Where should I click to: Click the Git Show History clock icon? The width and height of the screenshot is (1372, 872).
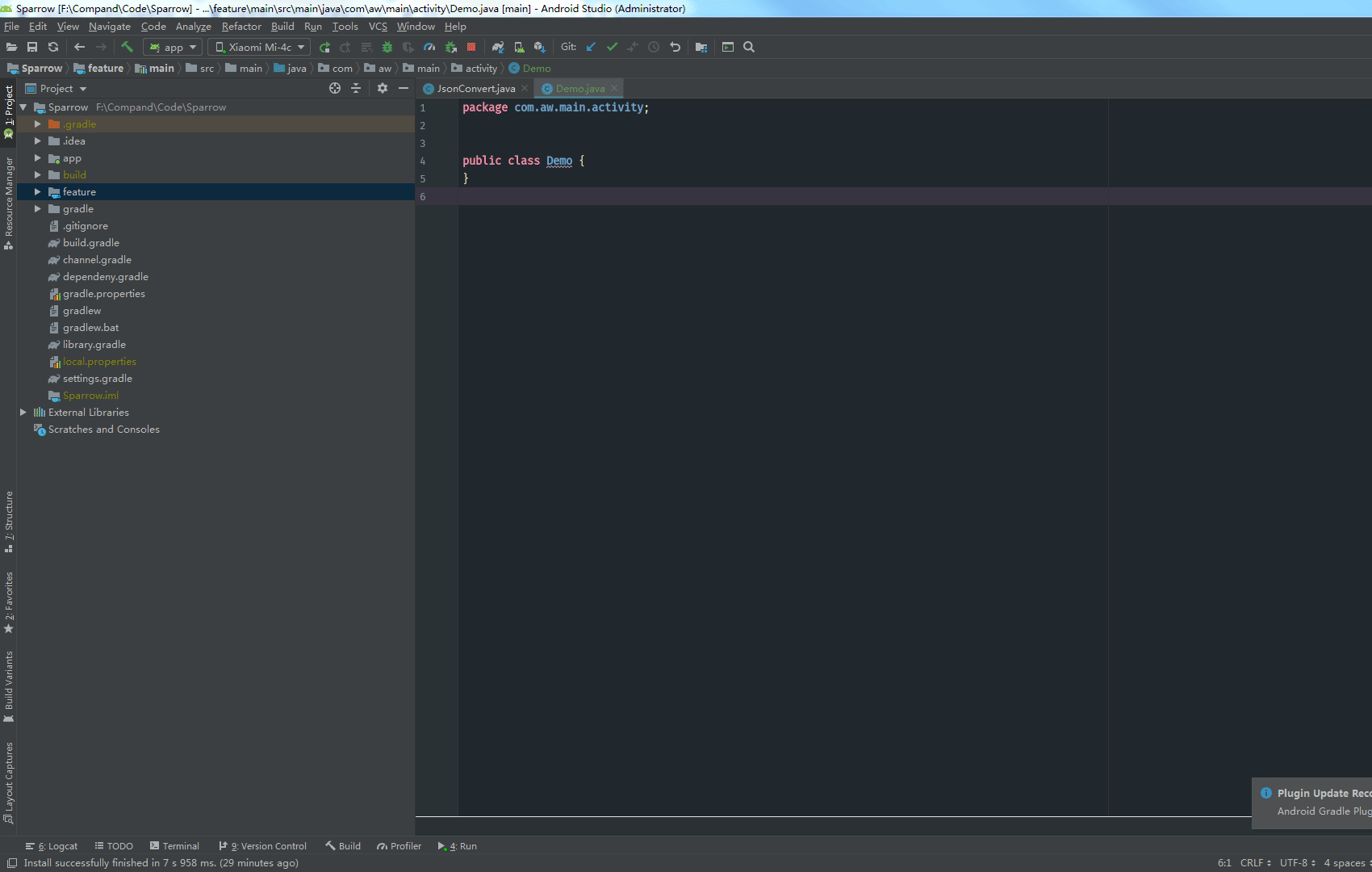tap(654, 47)
